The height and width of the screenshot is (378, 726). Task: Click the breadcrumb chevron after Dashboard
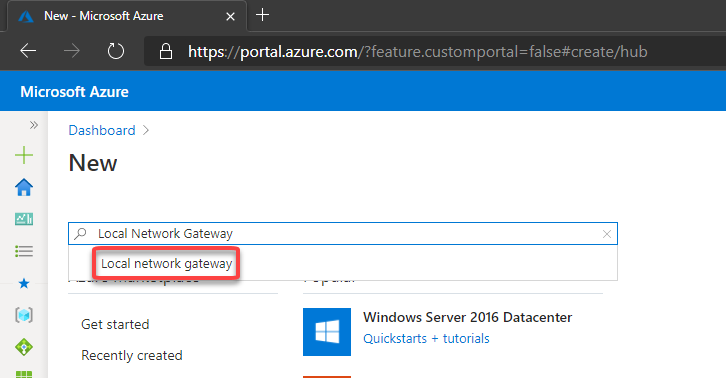coord(146,130)
